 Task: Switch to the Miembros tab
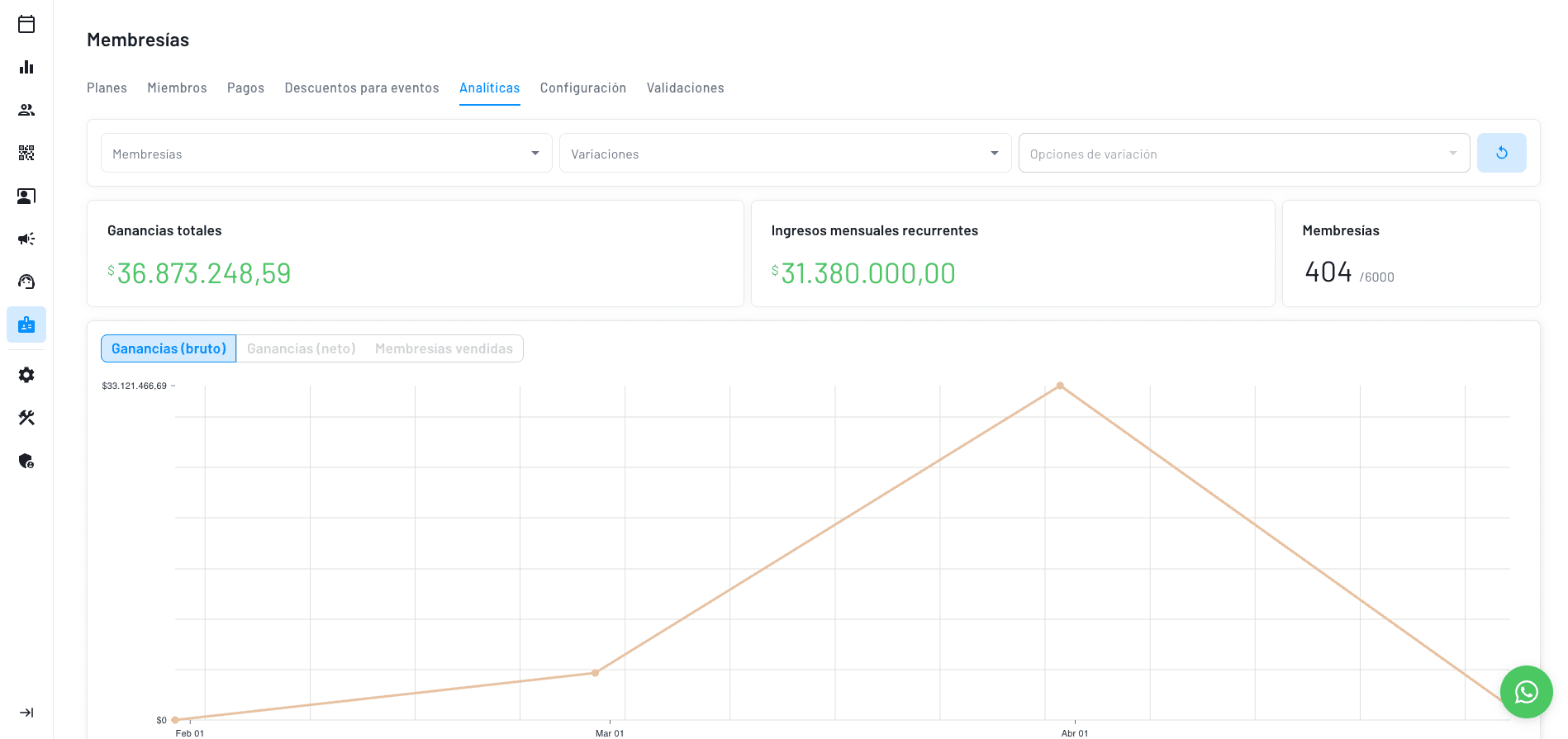tap(177, 88)
